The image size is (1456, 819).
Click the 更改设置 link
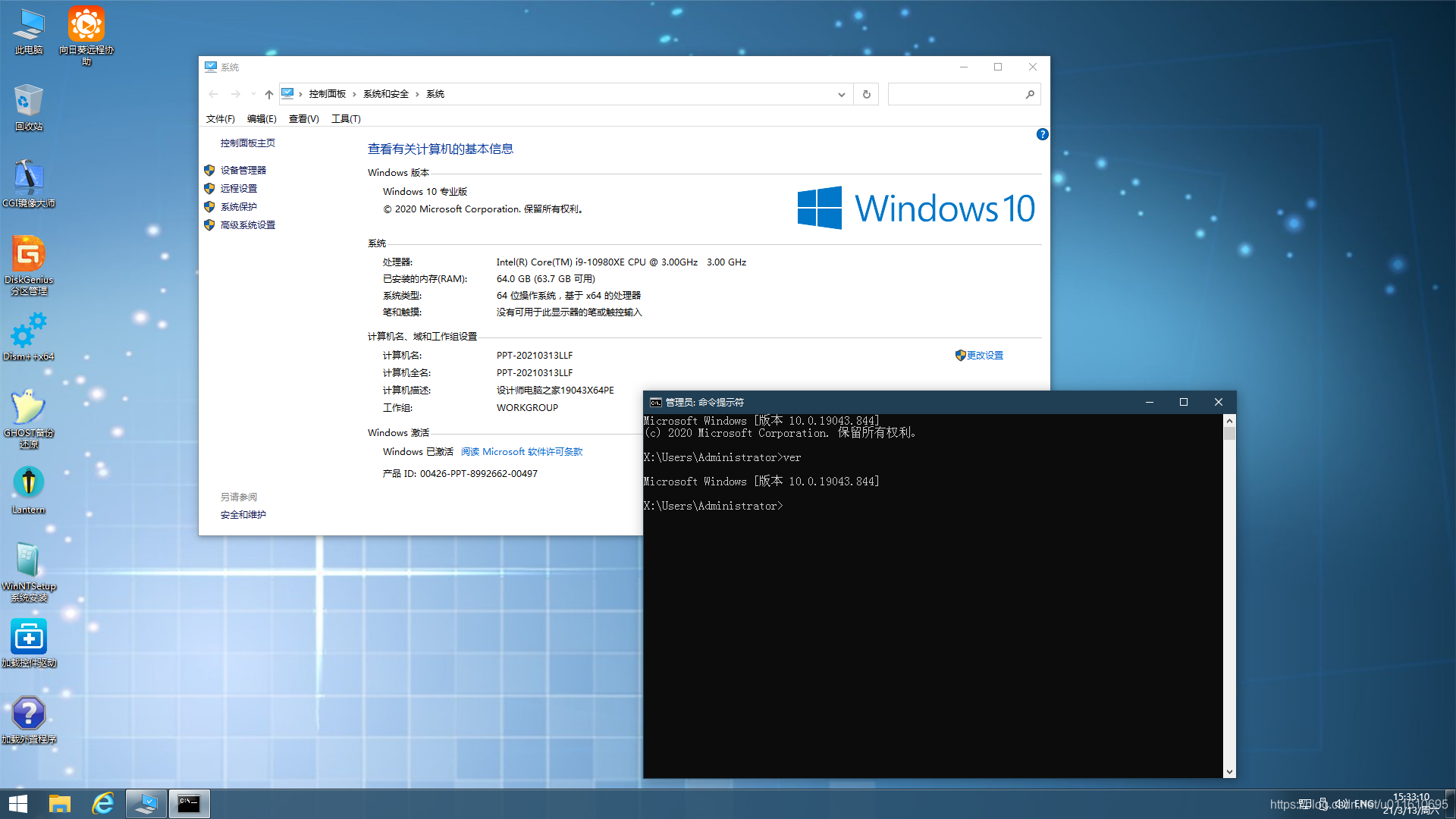click(x=984, y=356)
